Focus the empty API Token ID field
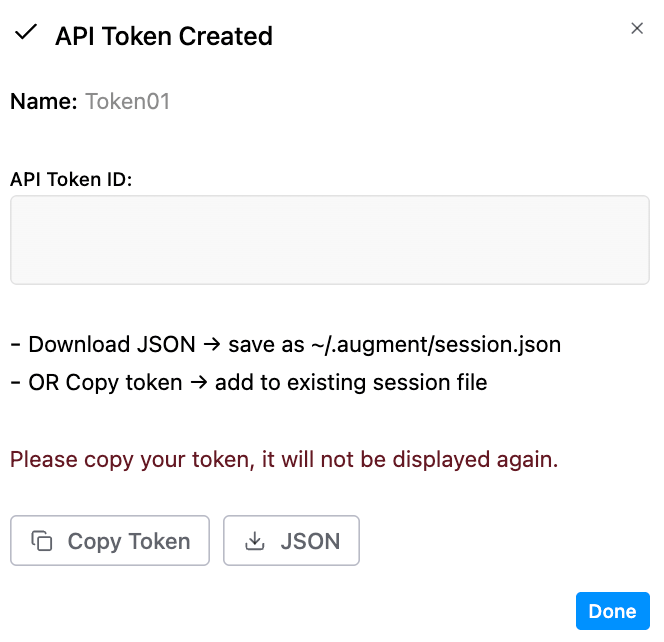664x642 pixels. pos(330,240)
